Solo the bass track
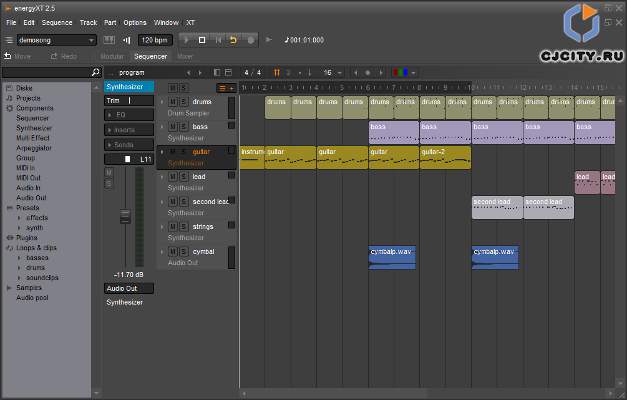This screenshot has height=400, width=627. (183, 126)
